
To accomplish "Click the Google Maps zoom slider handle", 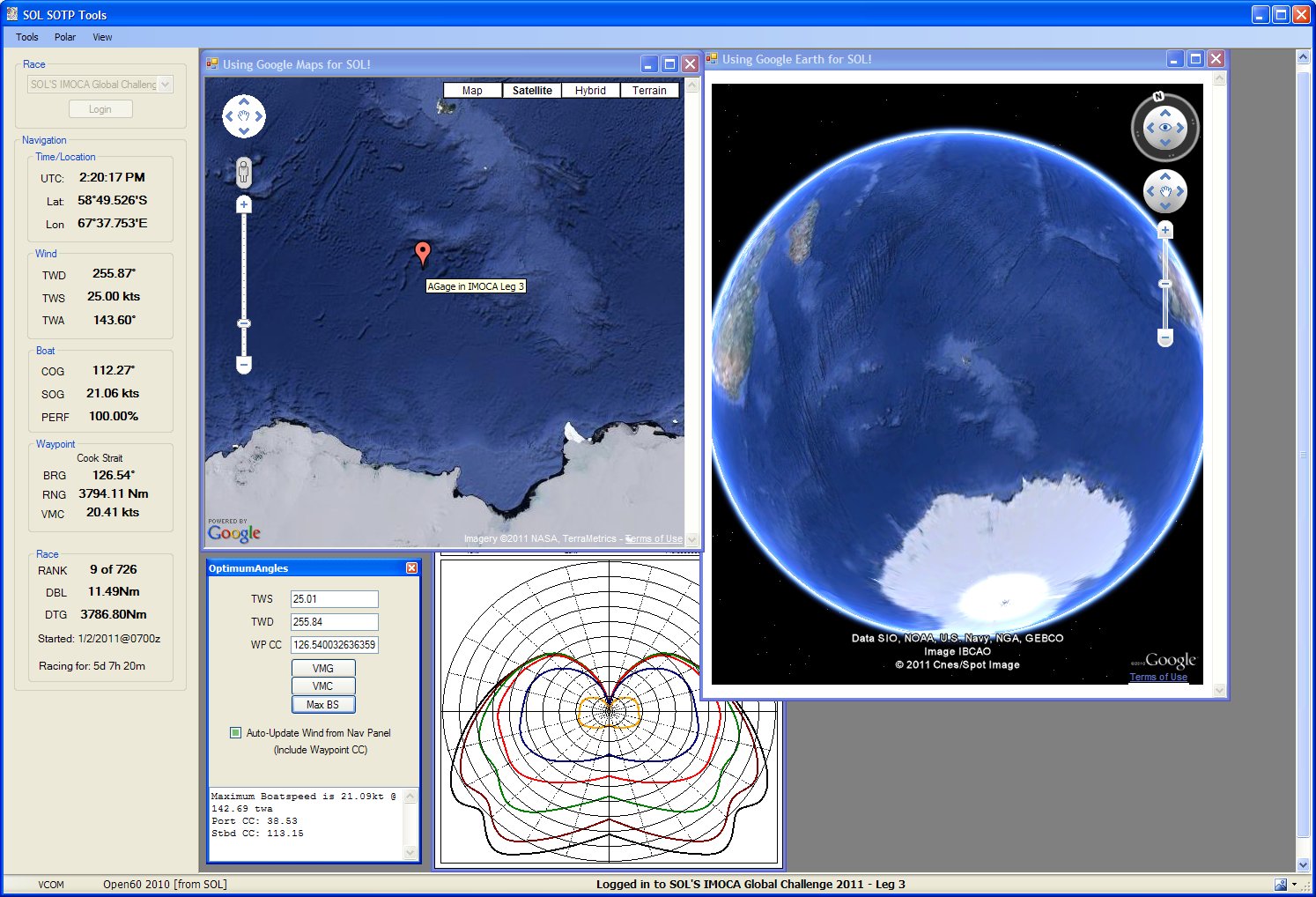I will 244,323.
